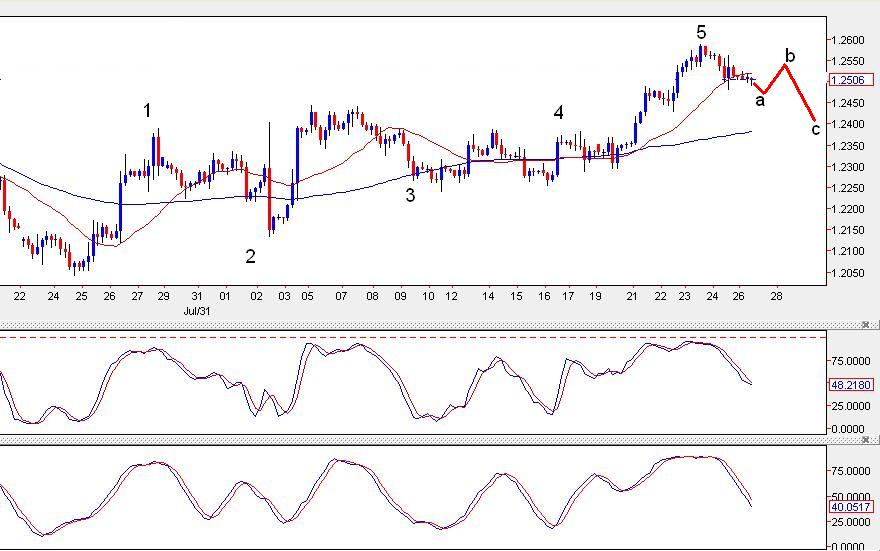
Task: Click date label 03 on time axis
Action: pos(285,296)
